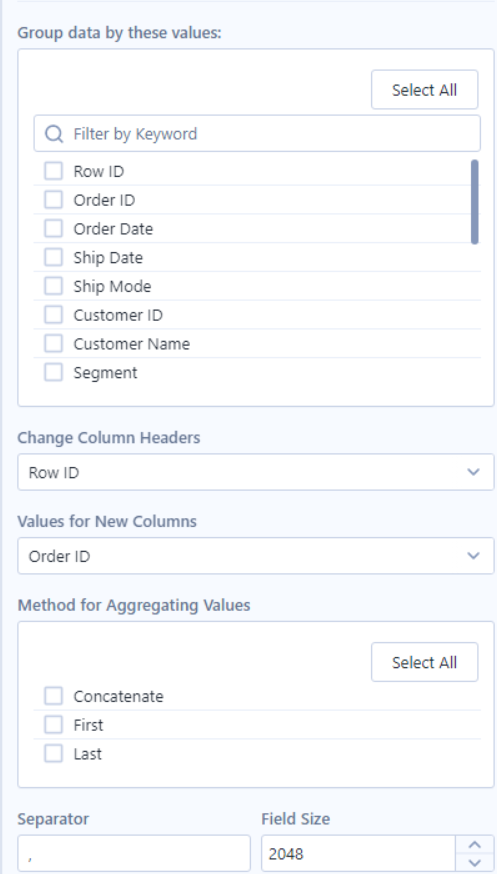This screenshot has height=874, width=497.
Task: Check the Ship Mode option
Action: click(53, 286)
